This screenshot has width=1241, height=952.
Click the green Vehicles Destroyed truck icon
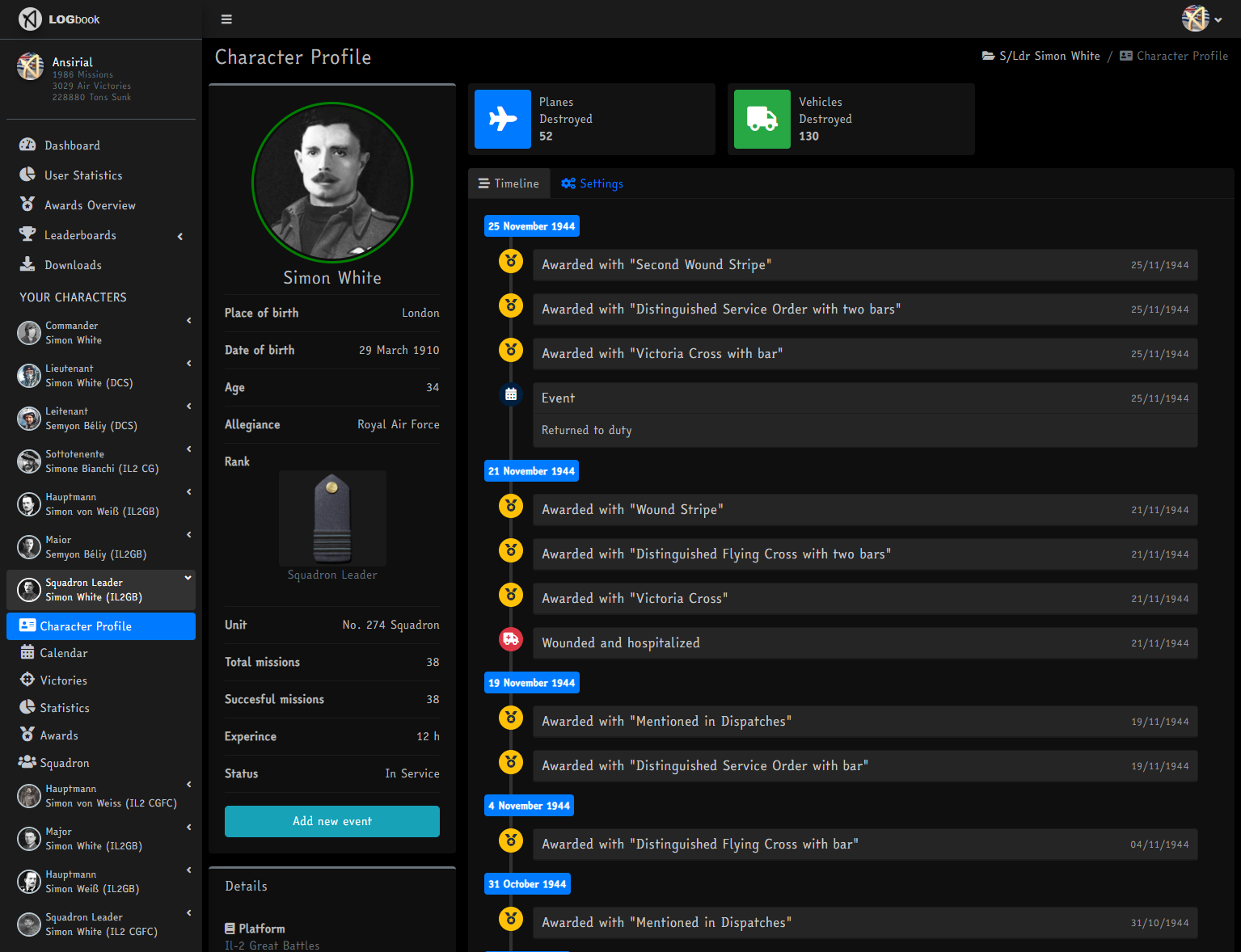(762, 119)
